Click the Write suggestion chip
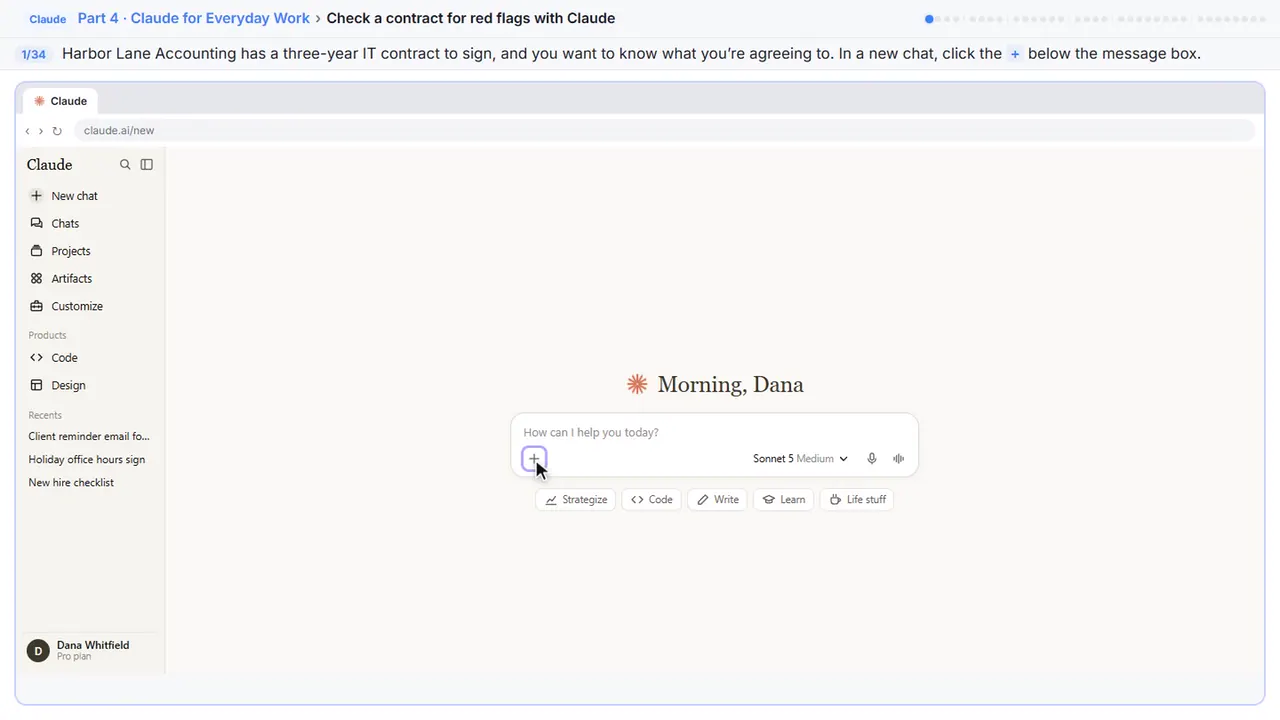The image size is (1280, 720). 718,499
